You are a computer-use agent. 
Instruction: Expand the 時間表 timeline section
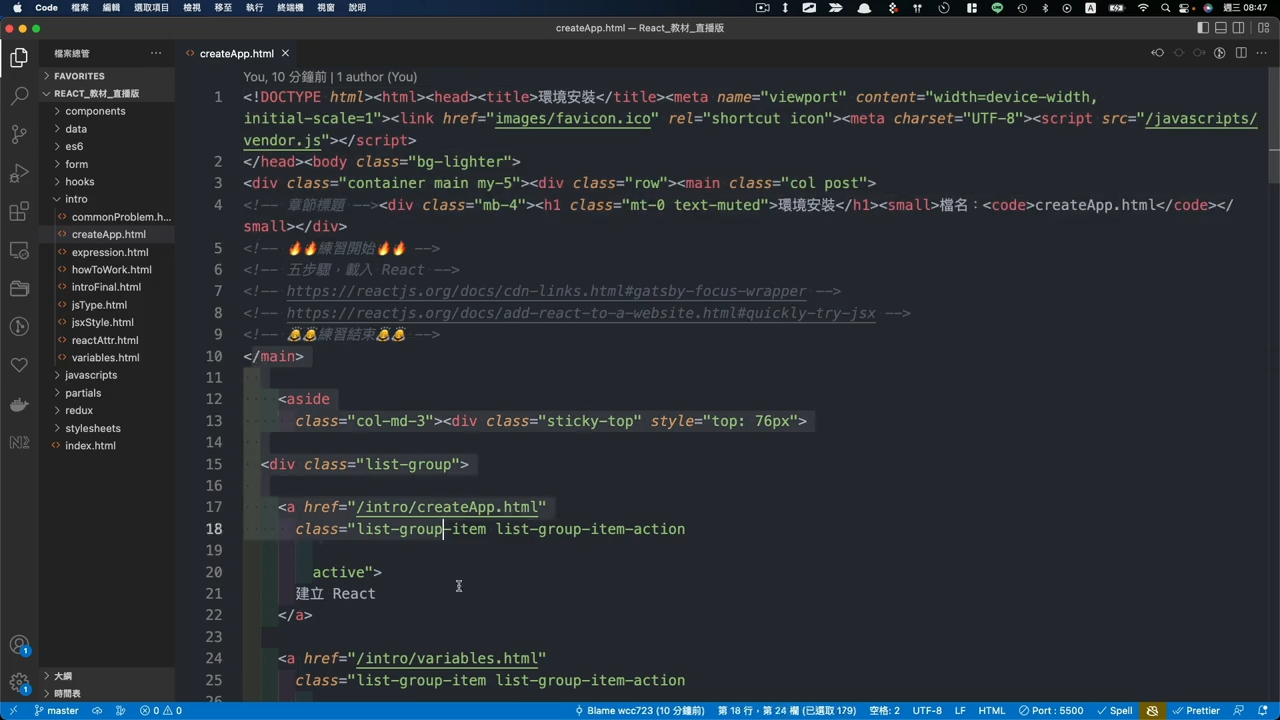point(67,693)
